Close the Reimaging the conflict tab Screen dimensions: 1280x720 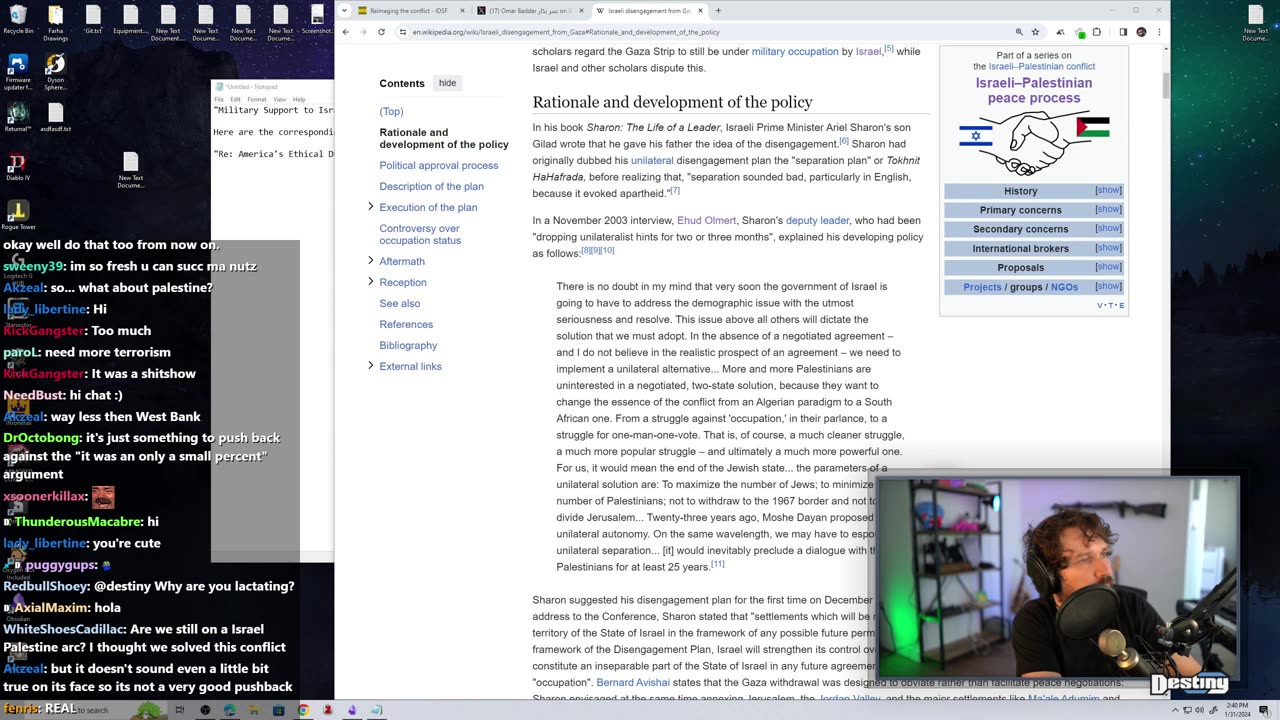[x=462, y=10]
